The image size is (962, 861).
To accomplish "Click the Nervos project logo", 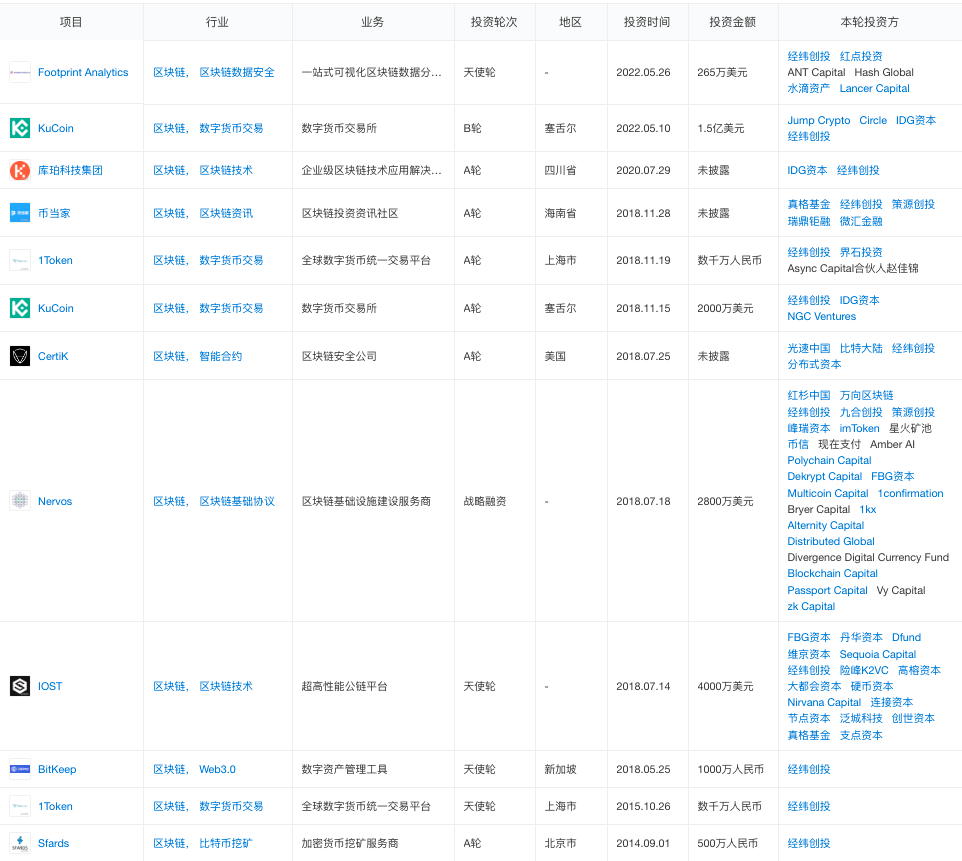I will tap(20, 501).
